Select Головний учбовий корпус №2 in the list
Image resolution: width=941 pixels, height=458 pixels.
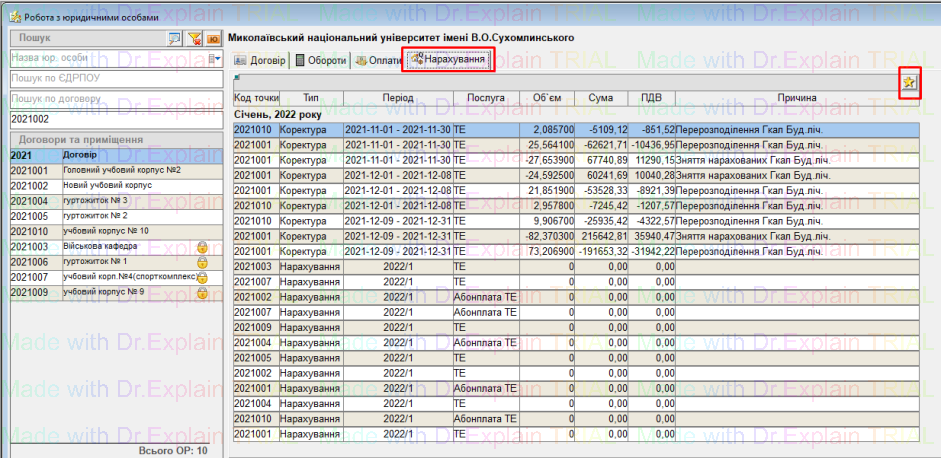click(x=120, y=171)
